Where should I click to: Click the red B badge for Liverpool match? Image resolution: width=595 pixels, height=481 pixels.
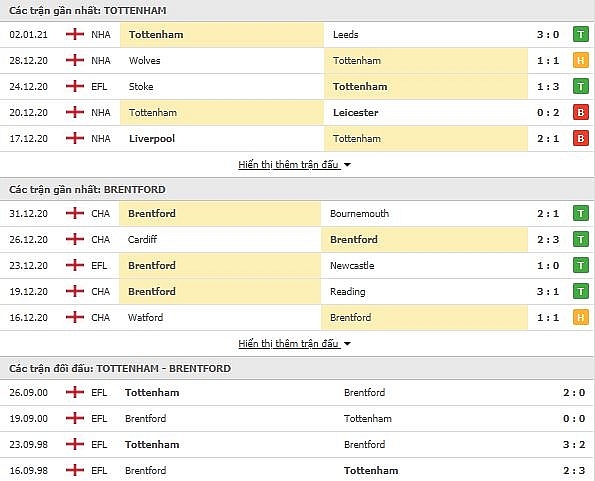point(581,138)
